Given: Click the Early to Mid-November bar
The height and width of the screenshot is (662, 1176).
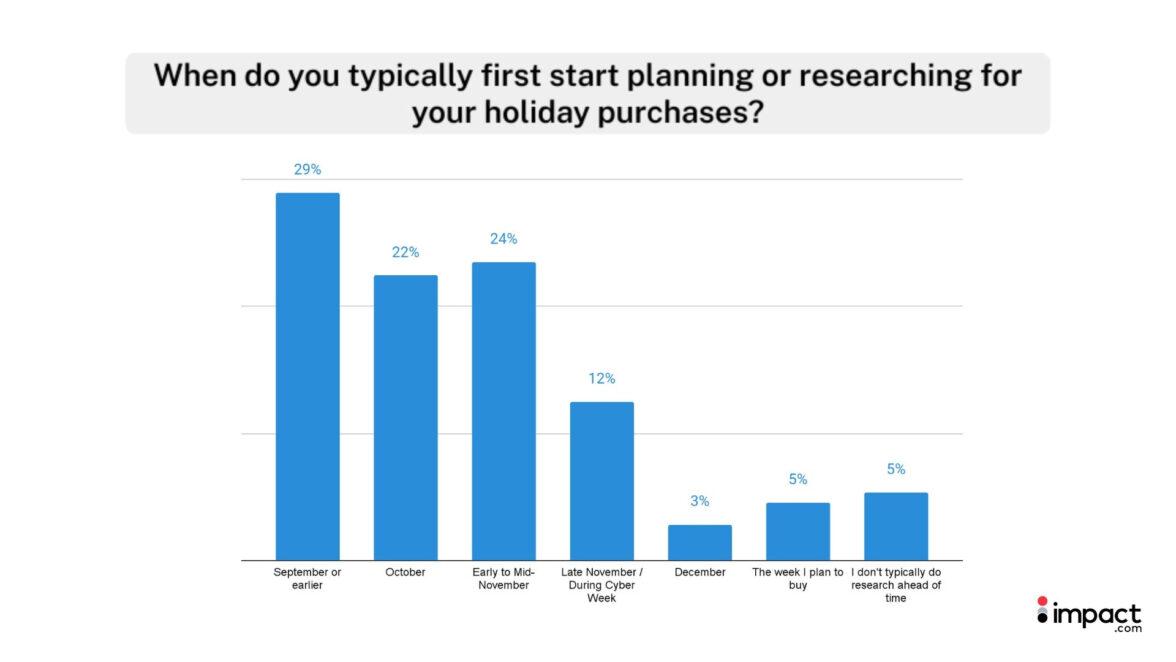Looking at the screenshot, I should click(503, 411).
